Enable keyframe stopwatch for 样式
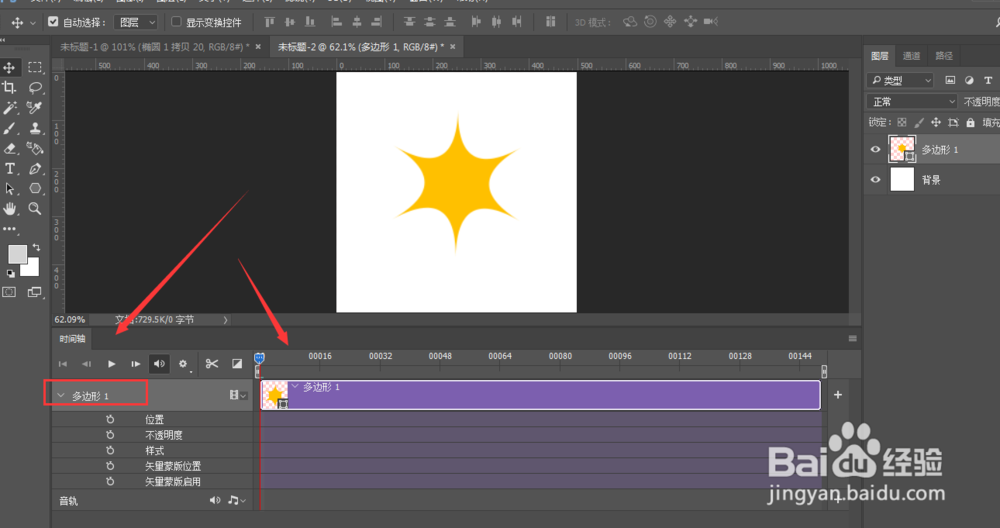Screen dimensions: 1000x528 pos(110,450)
